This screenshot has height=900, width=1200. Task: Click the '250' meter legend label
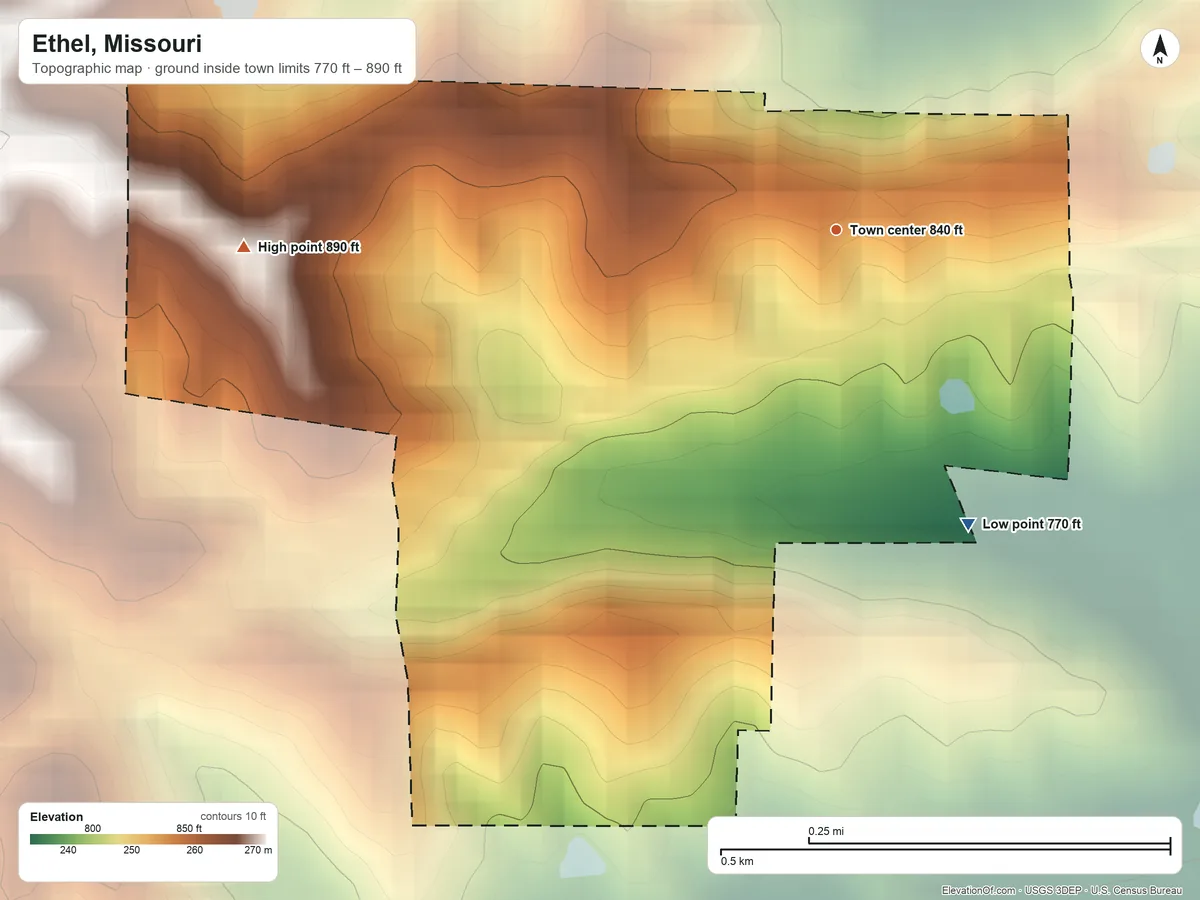pyautogui.click(x=131, y=850)
